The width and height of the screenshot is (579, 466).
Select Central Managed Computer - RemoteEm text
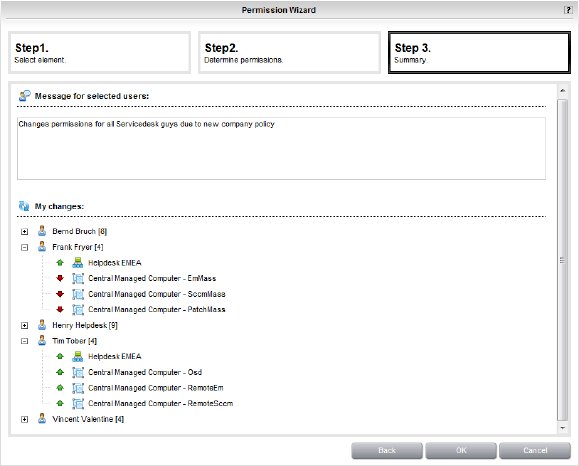tap(155, 388)
